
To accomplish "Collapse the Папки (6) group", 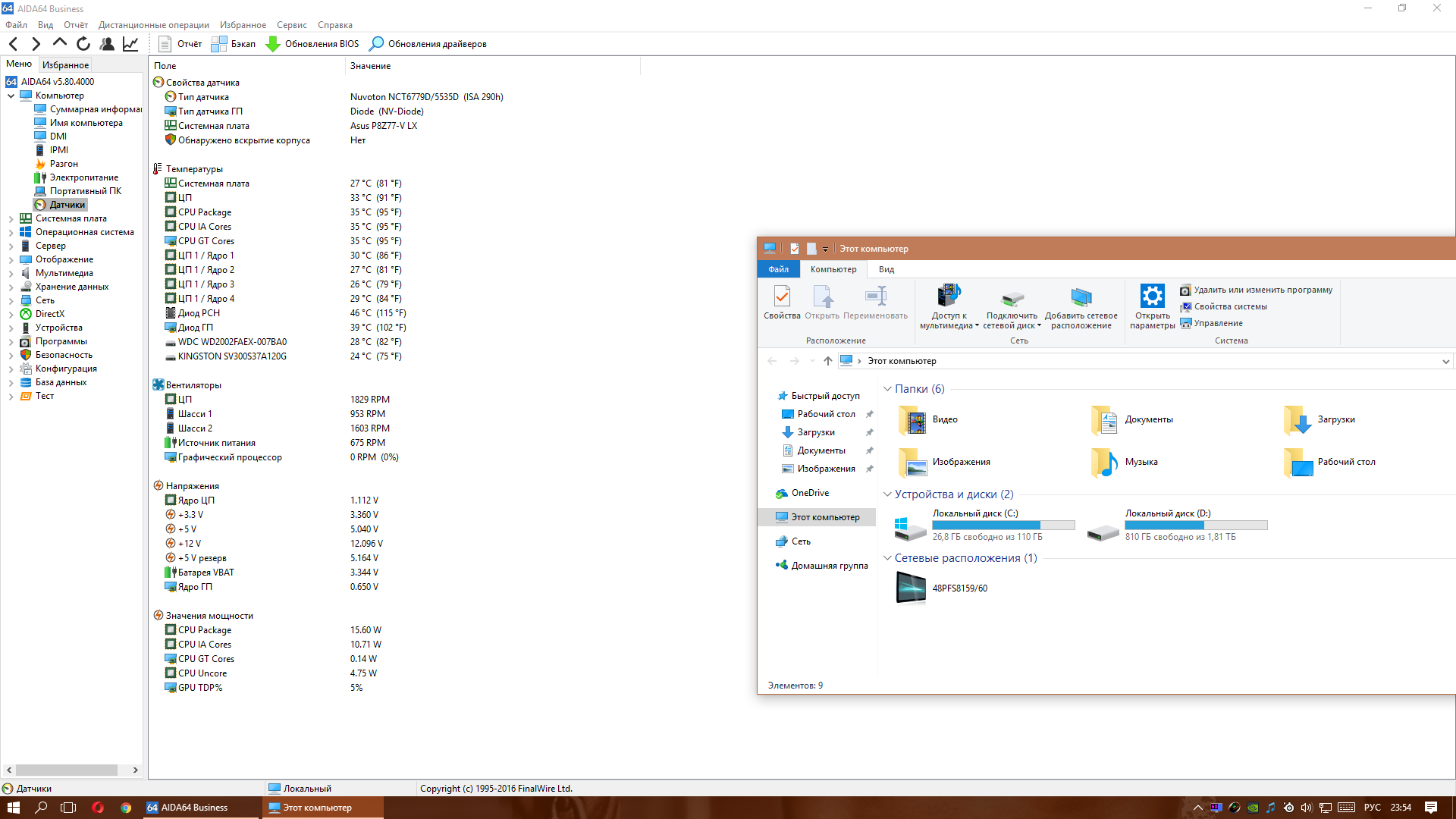I will point(887,389).
